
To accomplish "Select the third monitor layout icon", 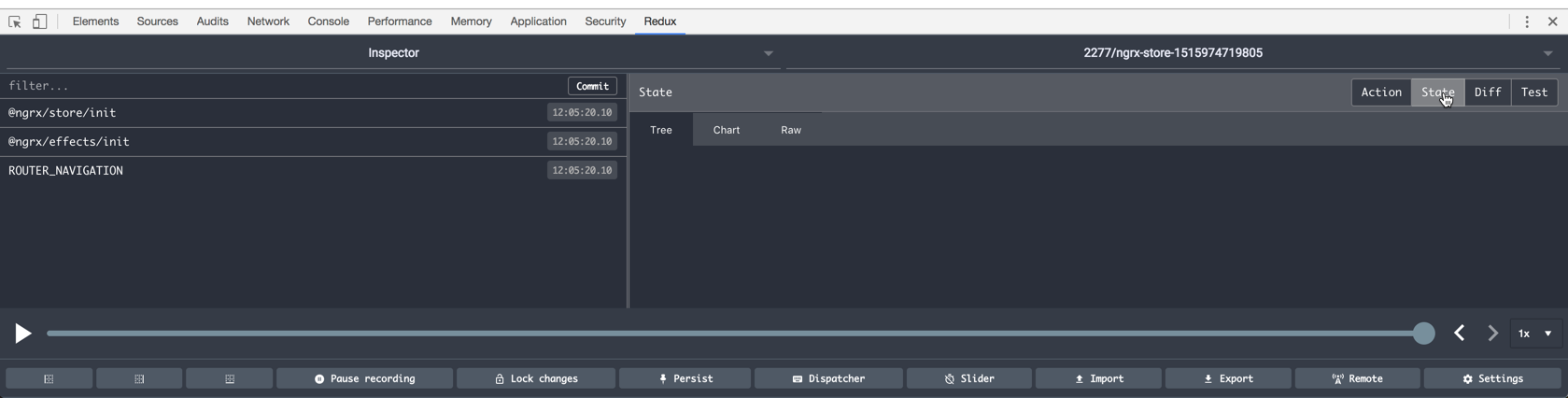I will pos(230,378).
